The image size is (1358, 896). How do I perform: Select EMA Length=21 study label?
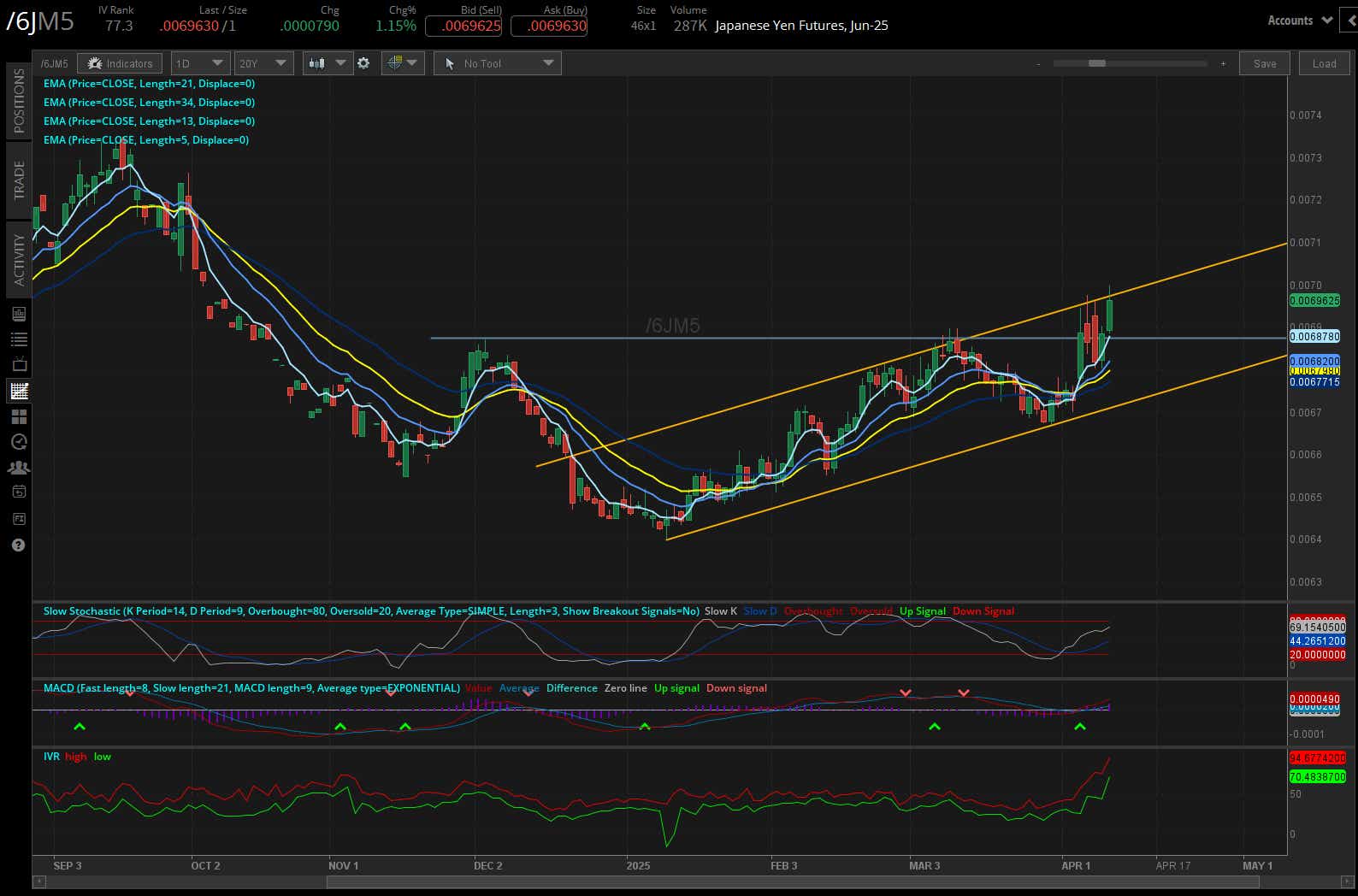149,84
